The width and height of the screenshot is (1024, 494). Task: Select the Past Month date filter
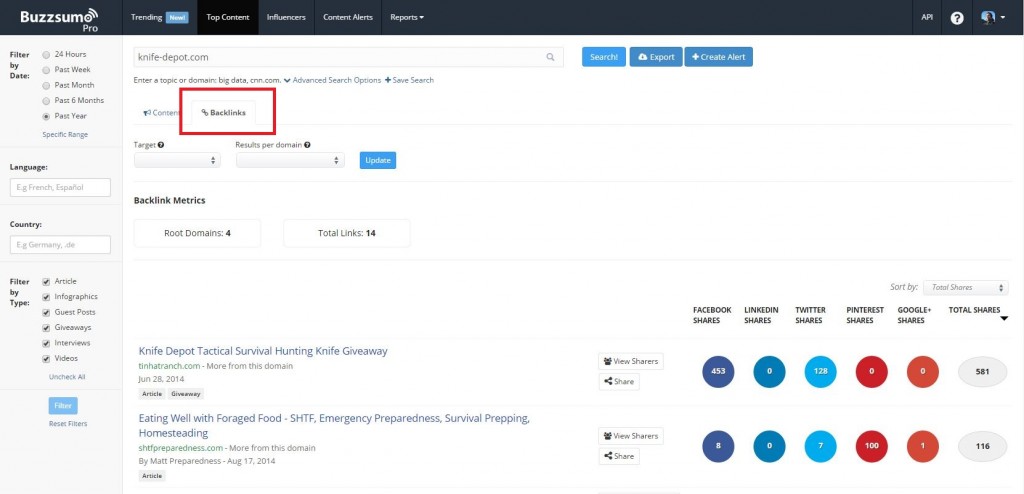click(46, 86)
